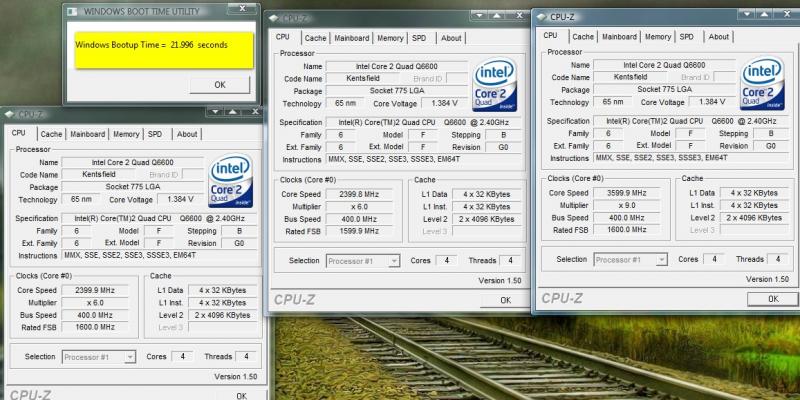Image resolution: width=800 pixels, height=400 pixels.
Task: Click Level 2 cache value in middle CPU-Z window
Action: [x=487, y=219]
